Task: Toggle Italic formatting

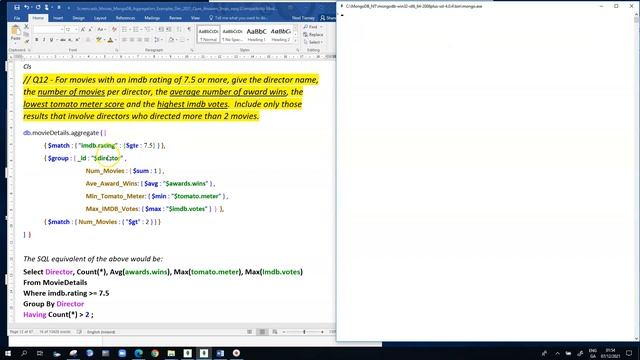Action: [x=44, y=40]
